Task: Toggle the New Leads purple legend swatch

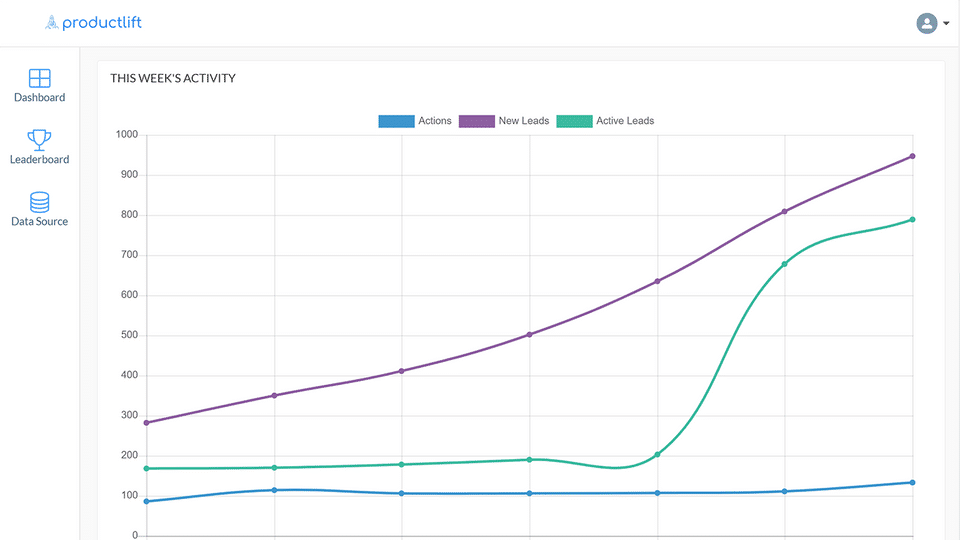Action: tap(476, 121)
